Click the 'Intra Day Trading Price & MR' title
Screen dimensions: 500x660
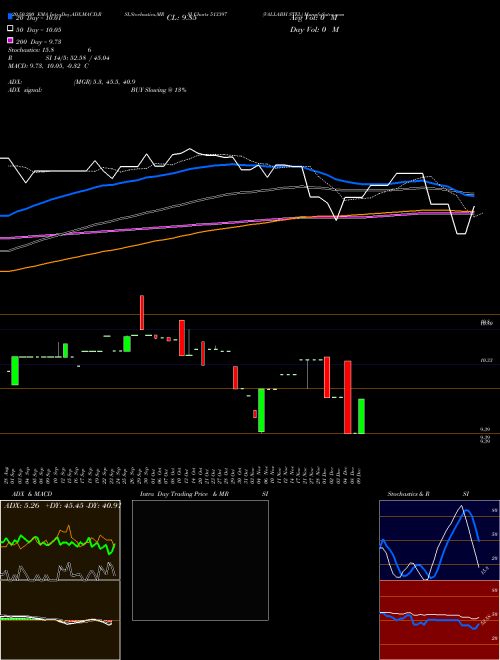coord(184,494)
